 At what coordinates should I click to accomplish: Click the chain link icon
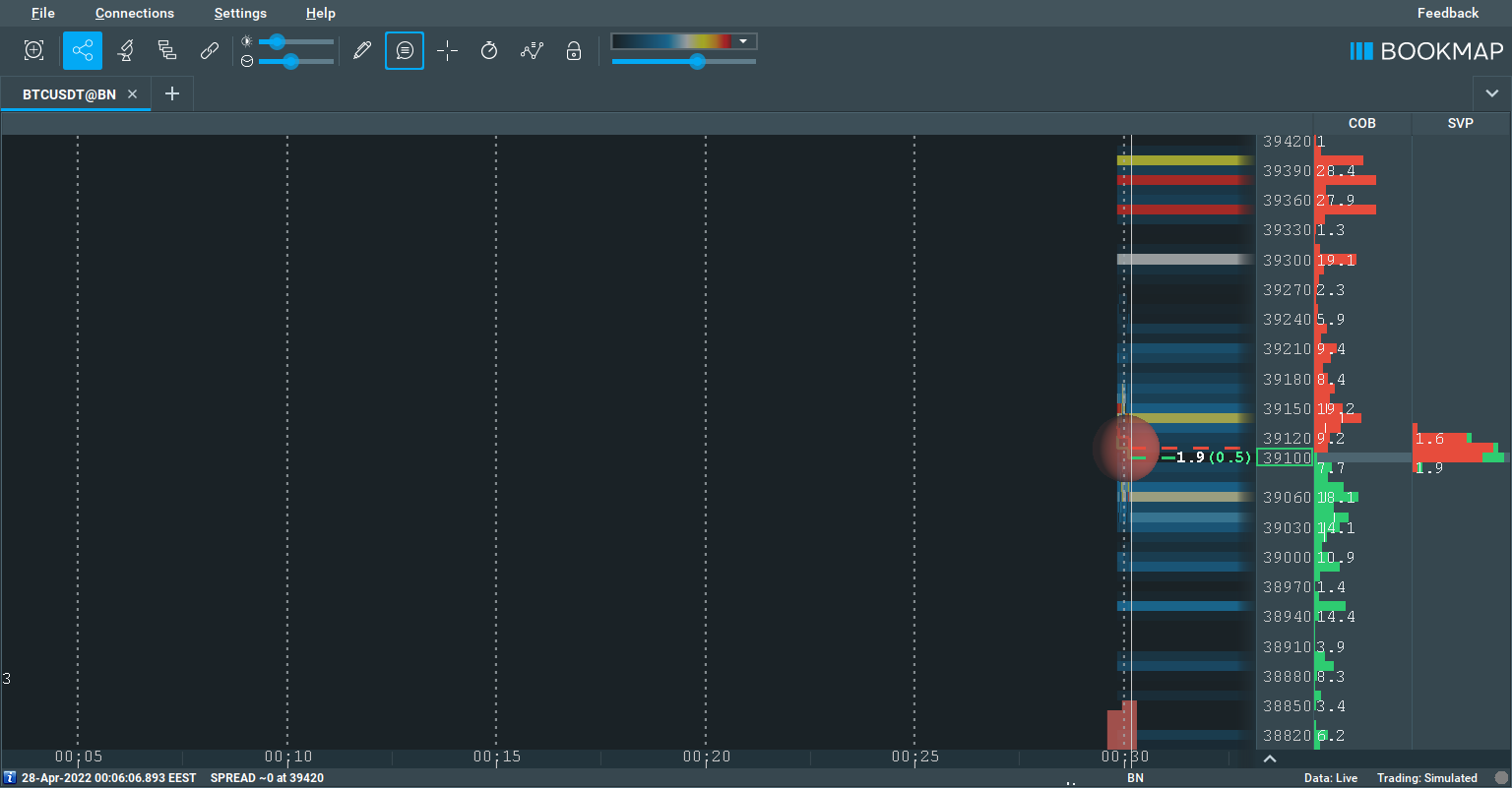point(210,51)
